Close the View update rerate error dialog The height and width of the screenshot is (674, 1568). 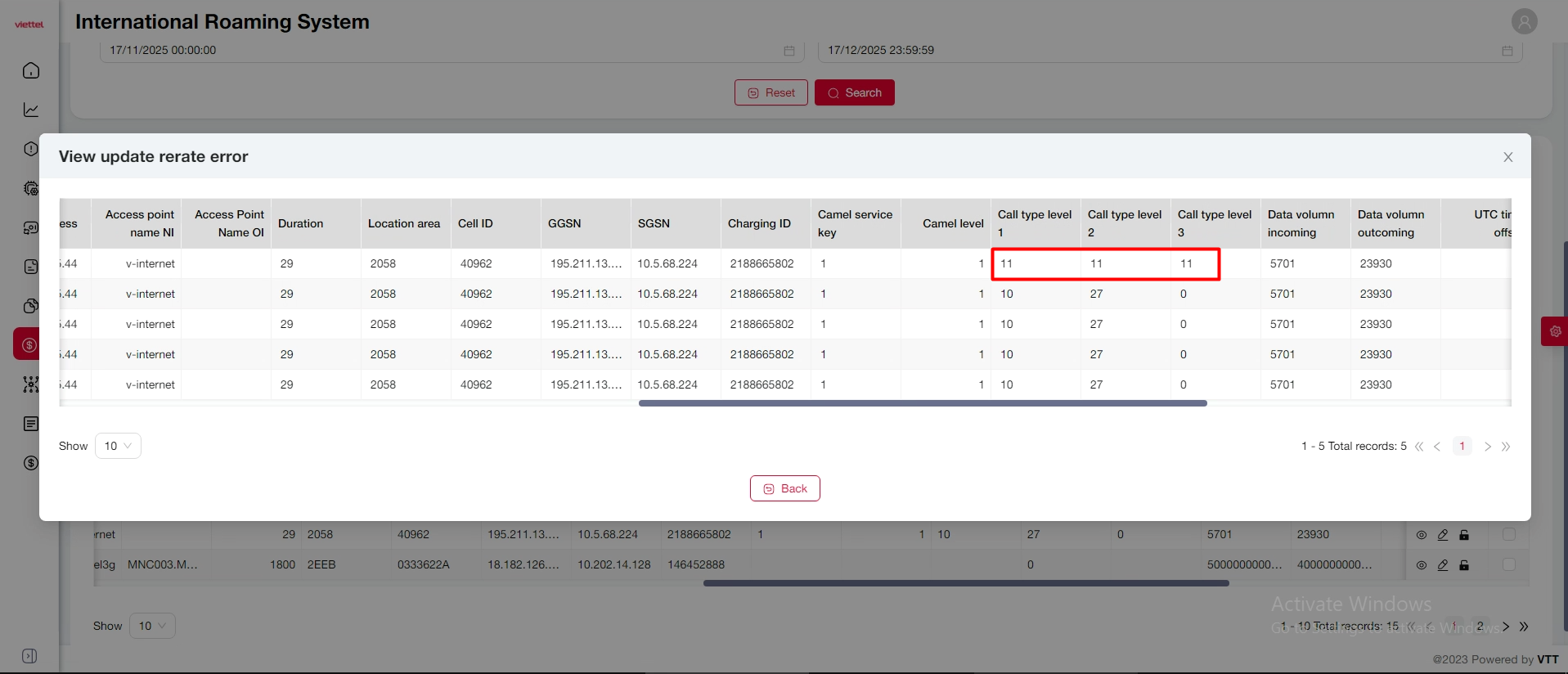[1507, 157]
